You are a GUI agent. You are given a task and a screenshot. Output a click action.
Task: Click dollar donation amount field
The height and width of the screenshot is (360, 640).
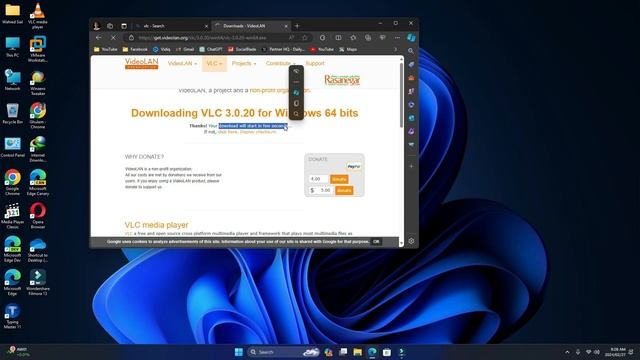[325, 190]
